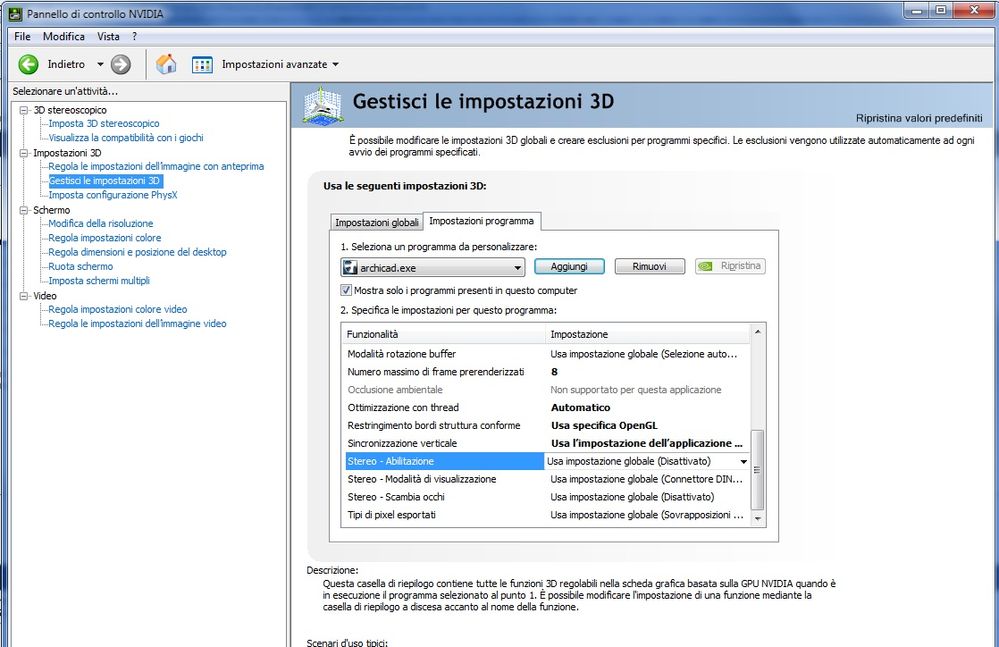Open the Vista menu

click(x=108, y=36)
